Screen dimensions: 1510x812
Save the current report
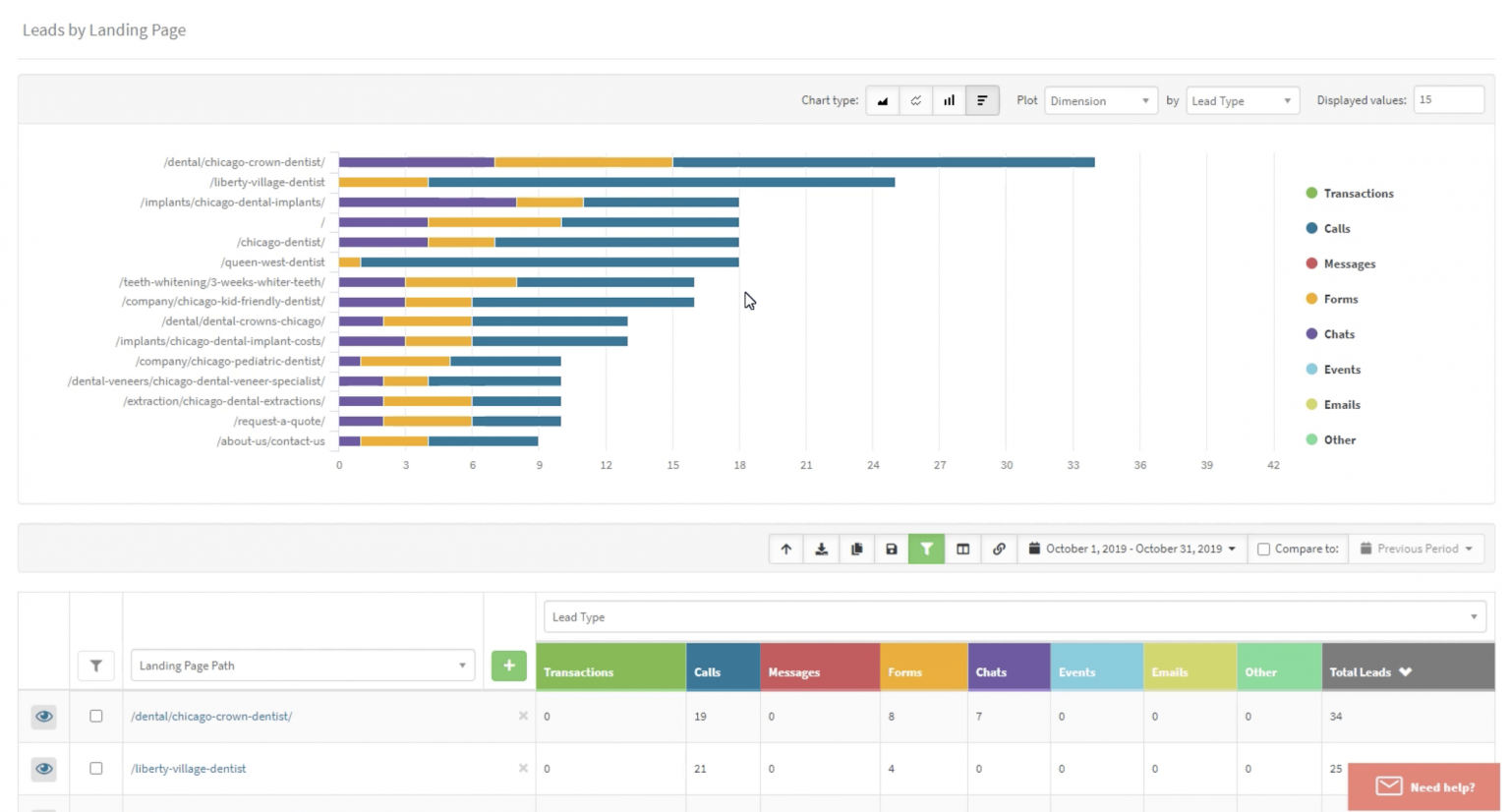click(892, 549)
